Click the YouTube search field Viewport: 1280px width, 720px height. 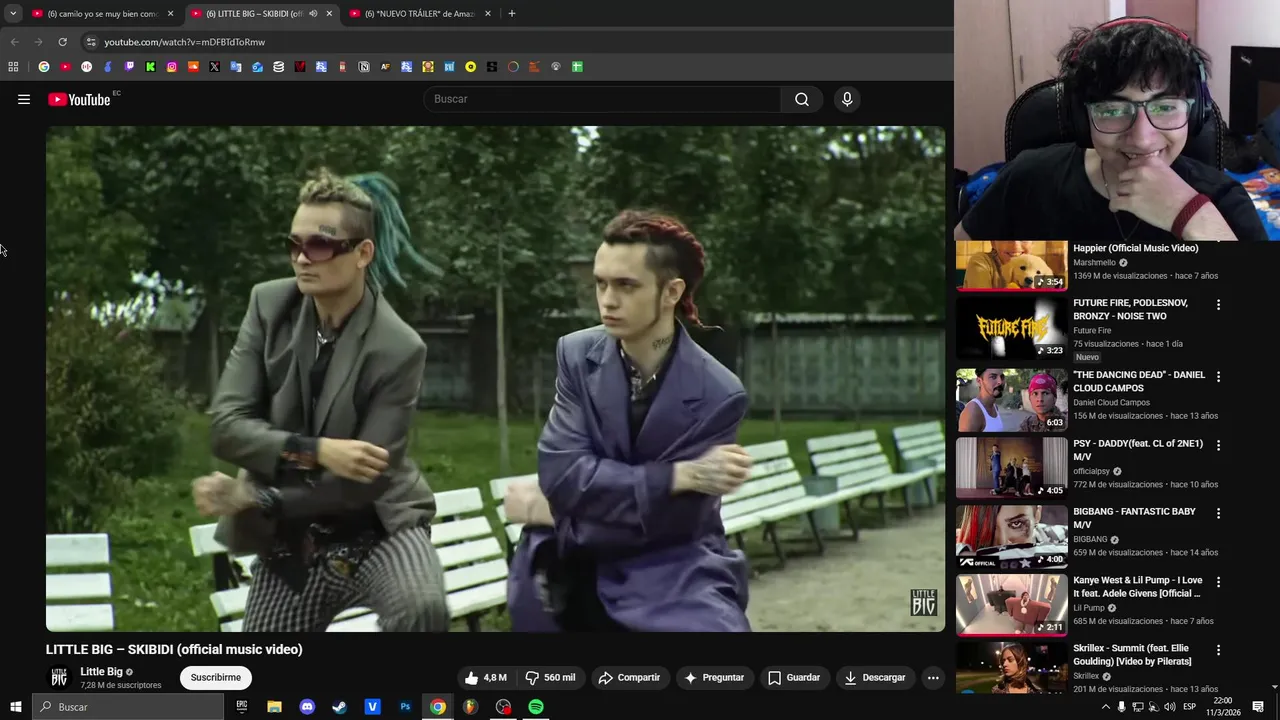tap(603, 99)
